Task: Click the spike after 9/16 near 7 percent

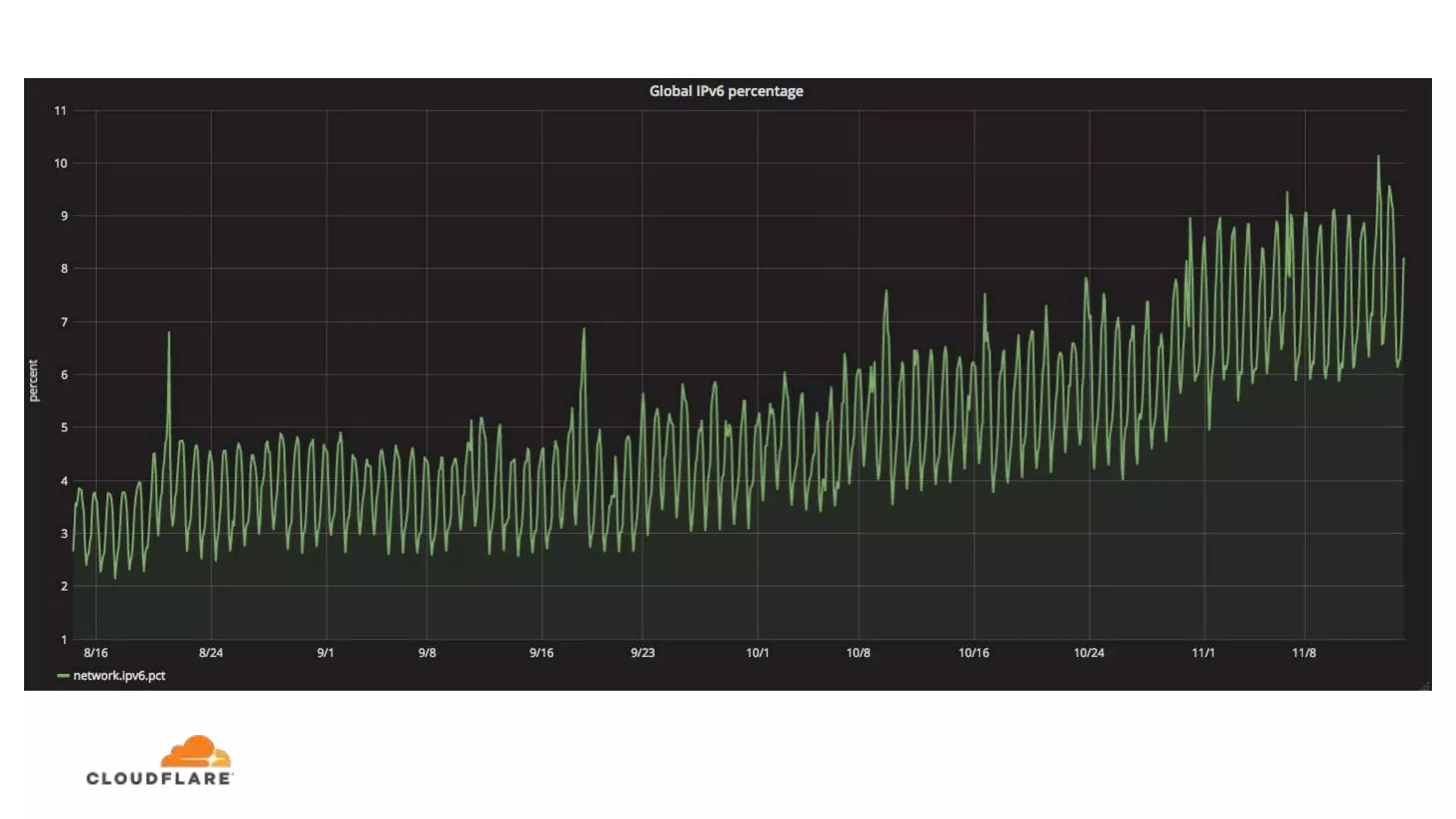Action: (584, 331)
